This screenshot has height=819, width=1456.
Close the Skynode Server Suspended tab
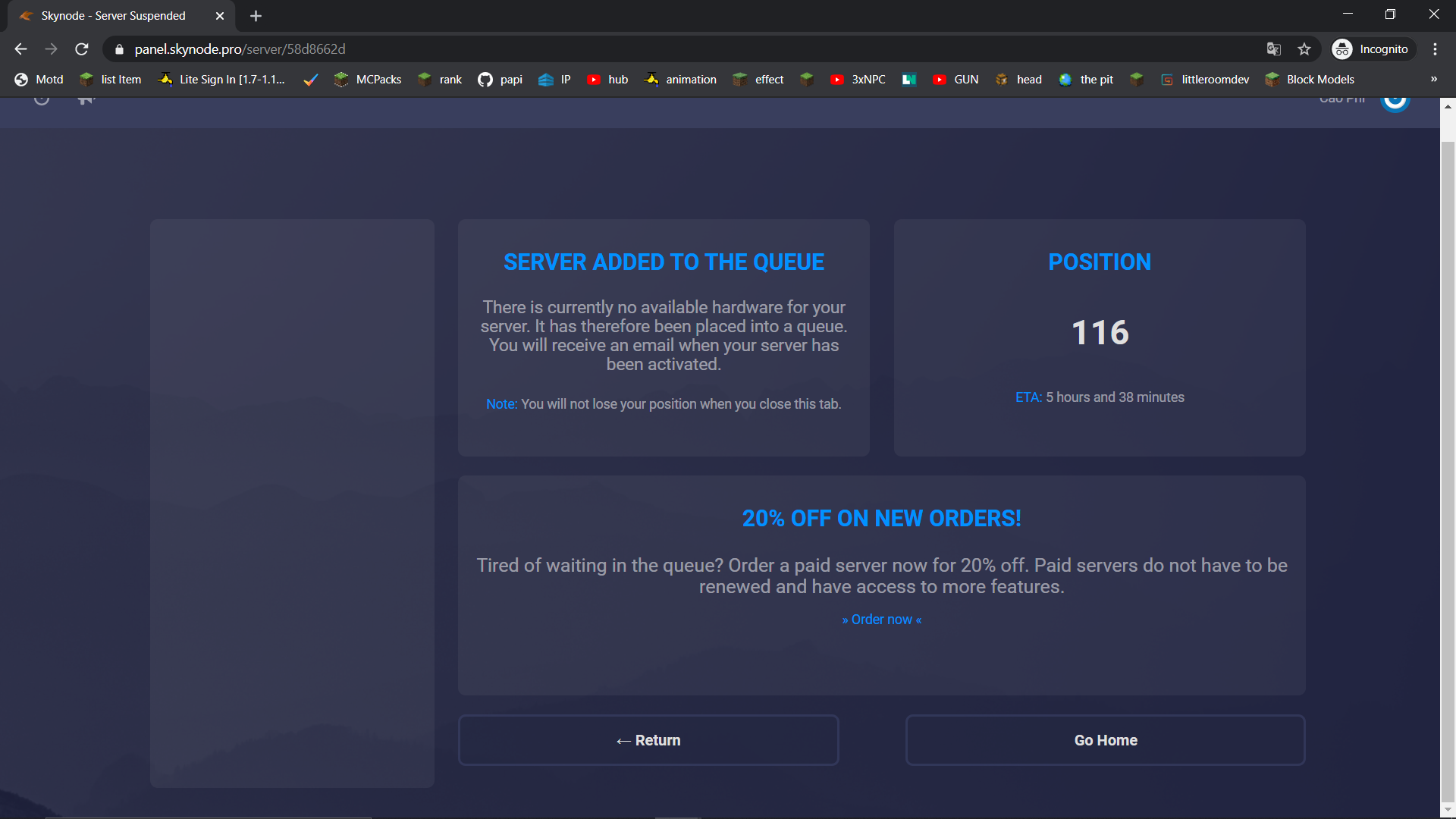point(220,16)
